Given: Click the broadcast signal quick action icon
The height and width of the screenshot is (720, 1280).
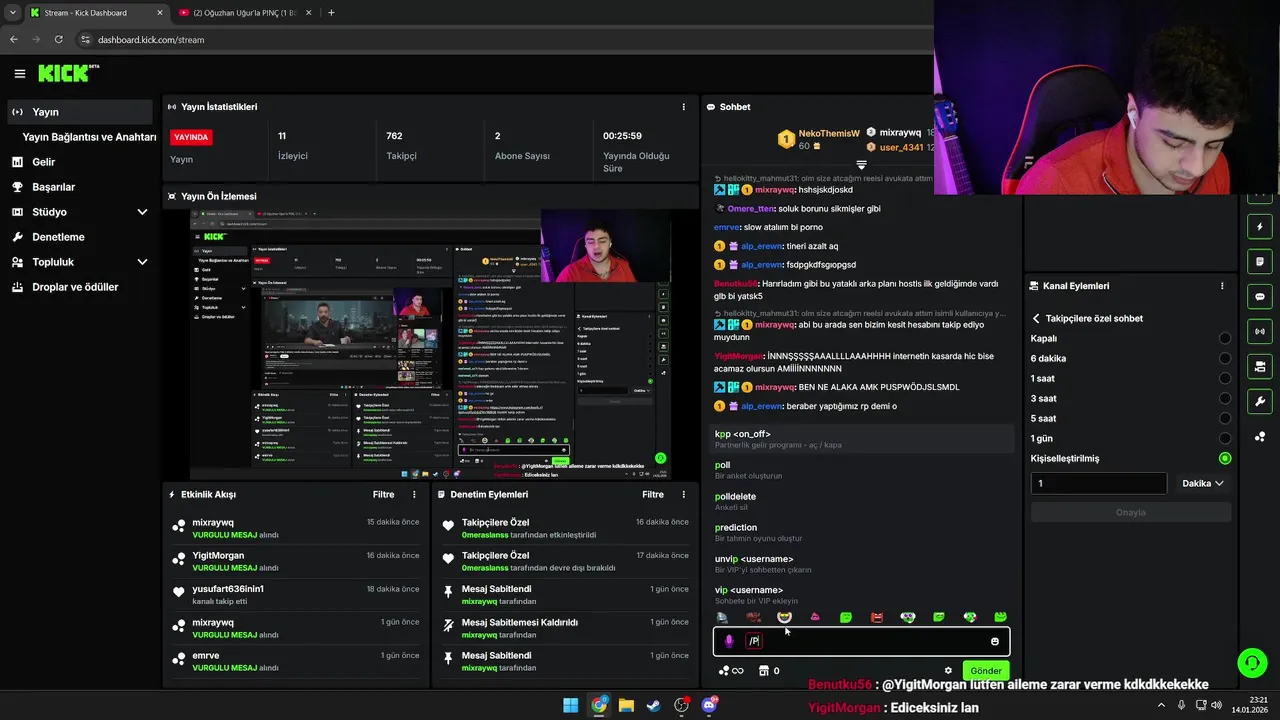Looking at the screenshot, I should click(1260, 332).
